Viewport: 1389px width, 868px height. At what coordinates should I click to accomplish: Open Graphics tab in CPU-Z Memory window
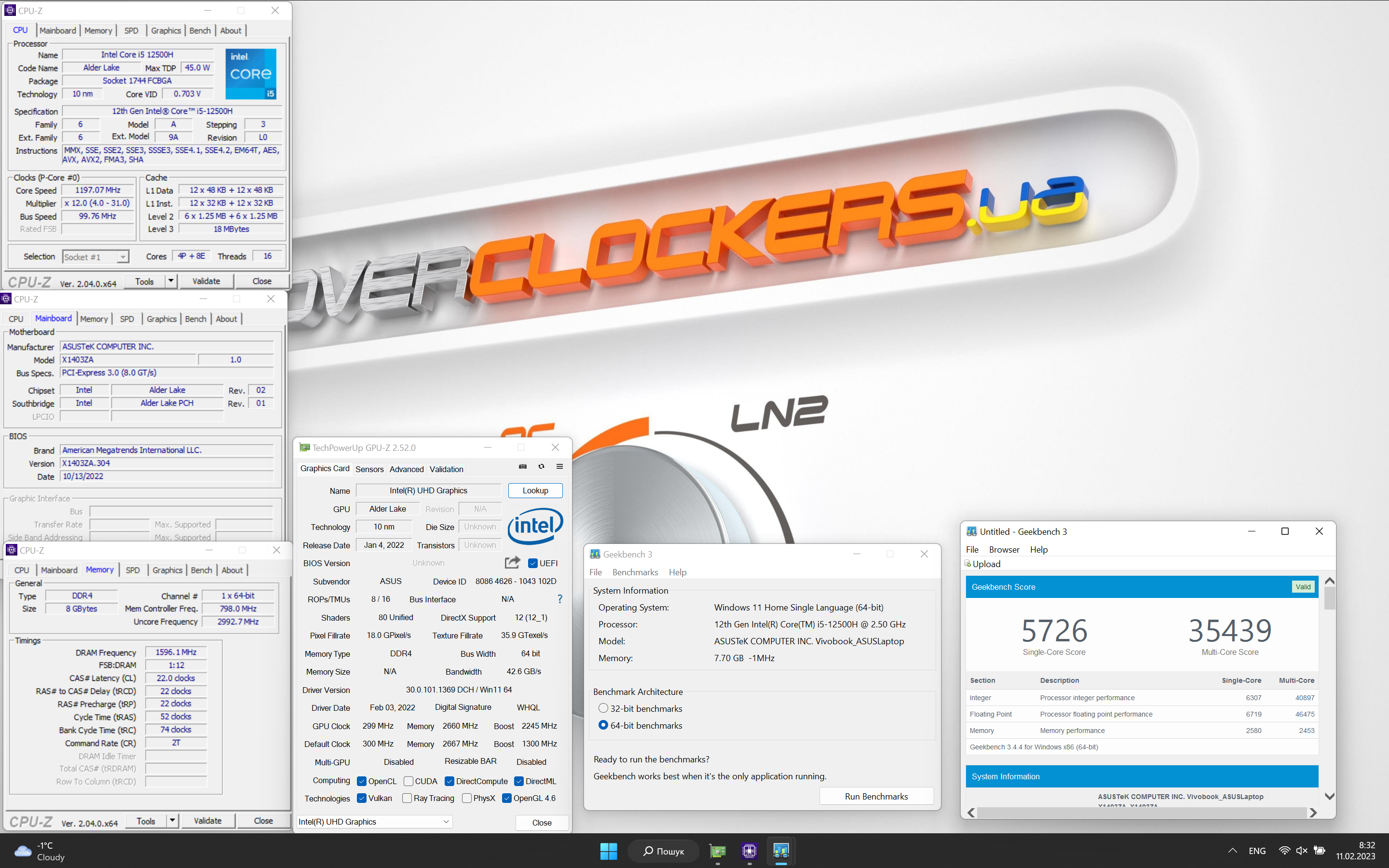(168, 570)
